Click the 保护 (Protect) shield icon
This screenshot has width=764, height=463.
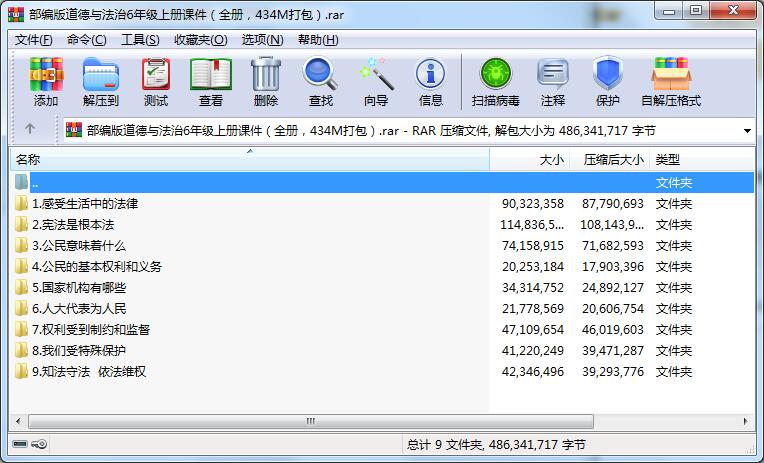click(608, 75)
